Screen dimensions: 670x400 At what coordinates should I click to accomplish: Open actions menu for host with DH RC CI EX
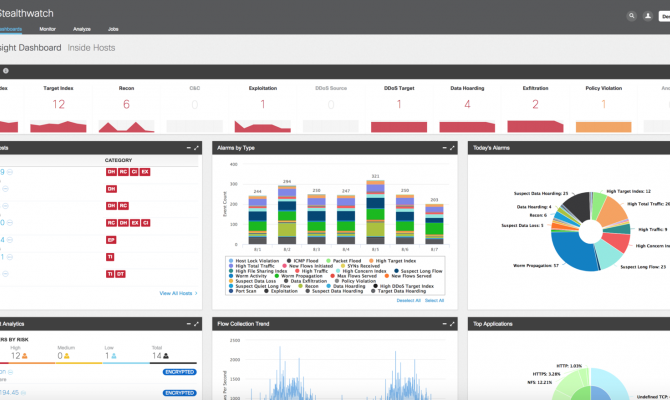point(10,172)
